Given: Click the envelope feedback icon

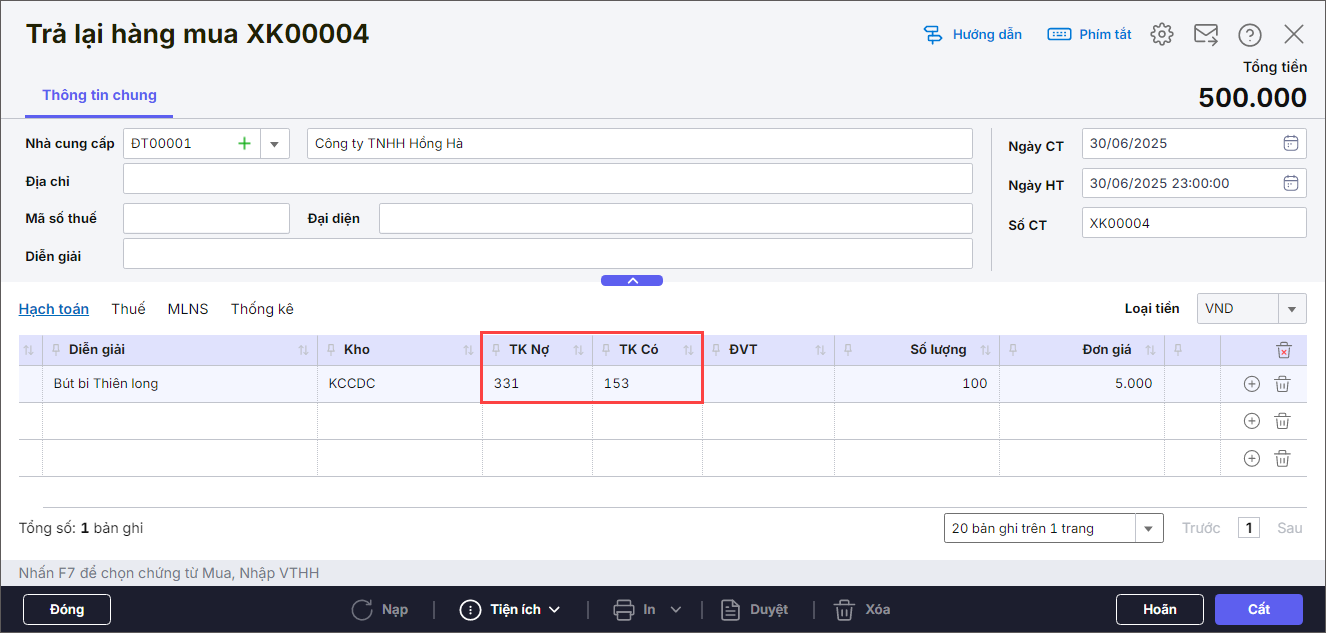Looking at the screenshot, I should 1206,34.
